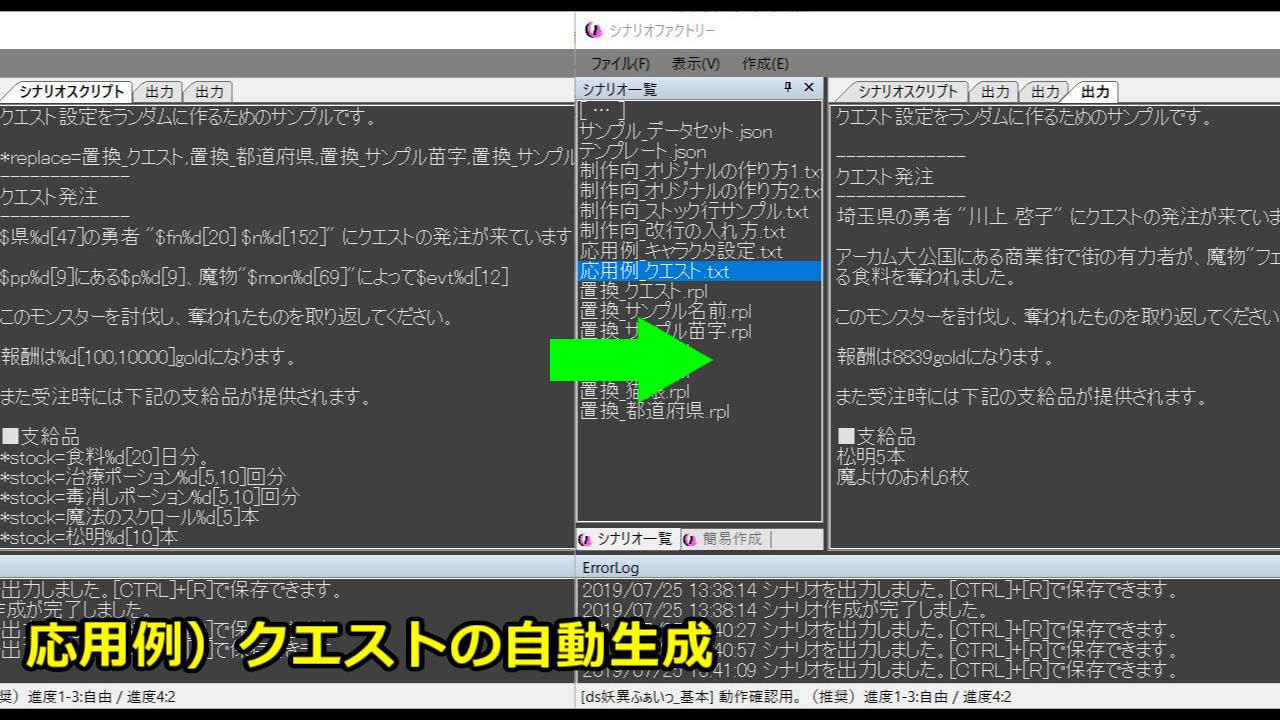Click the output line starting 埼玉県の勇者
The width and height of the screenshot is (1280, 720).
tap(1058, 217)
